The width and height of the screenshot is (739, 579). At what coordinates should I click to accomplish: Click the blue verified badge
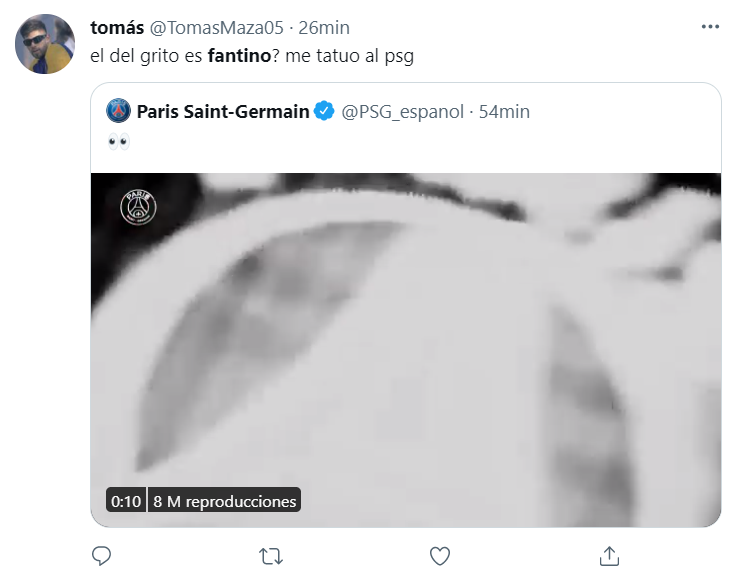point(325,111)
